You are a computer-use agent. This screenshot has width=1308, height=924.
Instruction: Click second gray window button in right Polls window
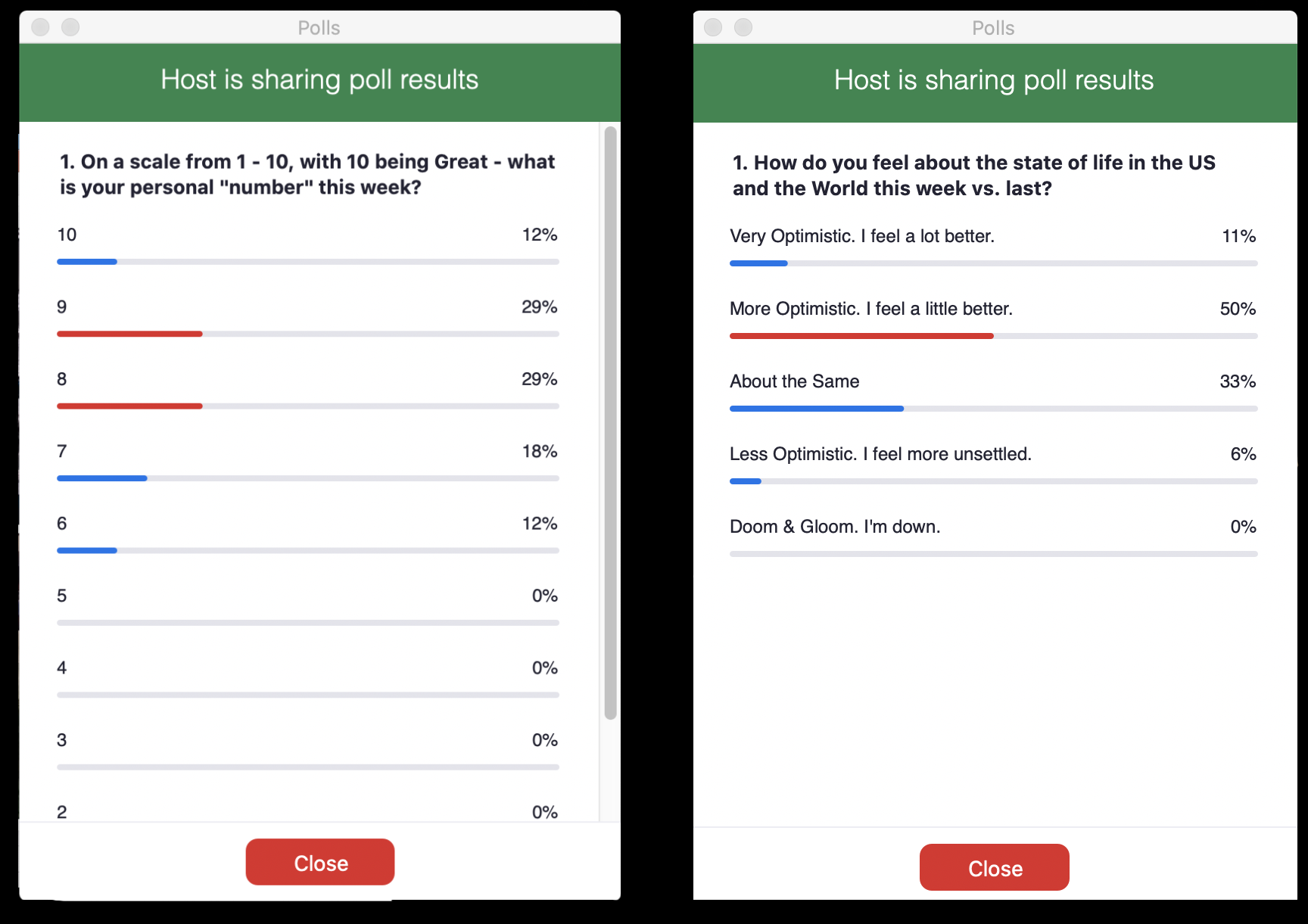[743, 27]
